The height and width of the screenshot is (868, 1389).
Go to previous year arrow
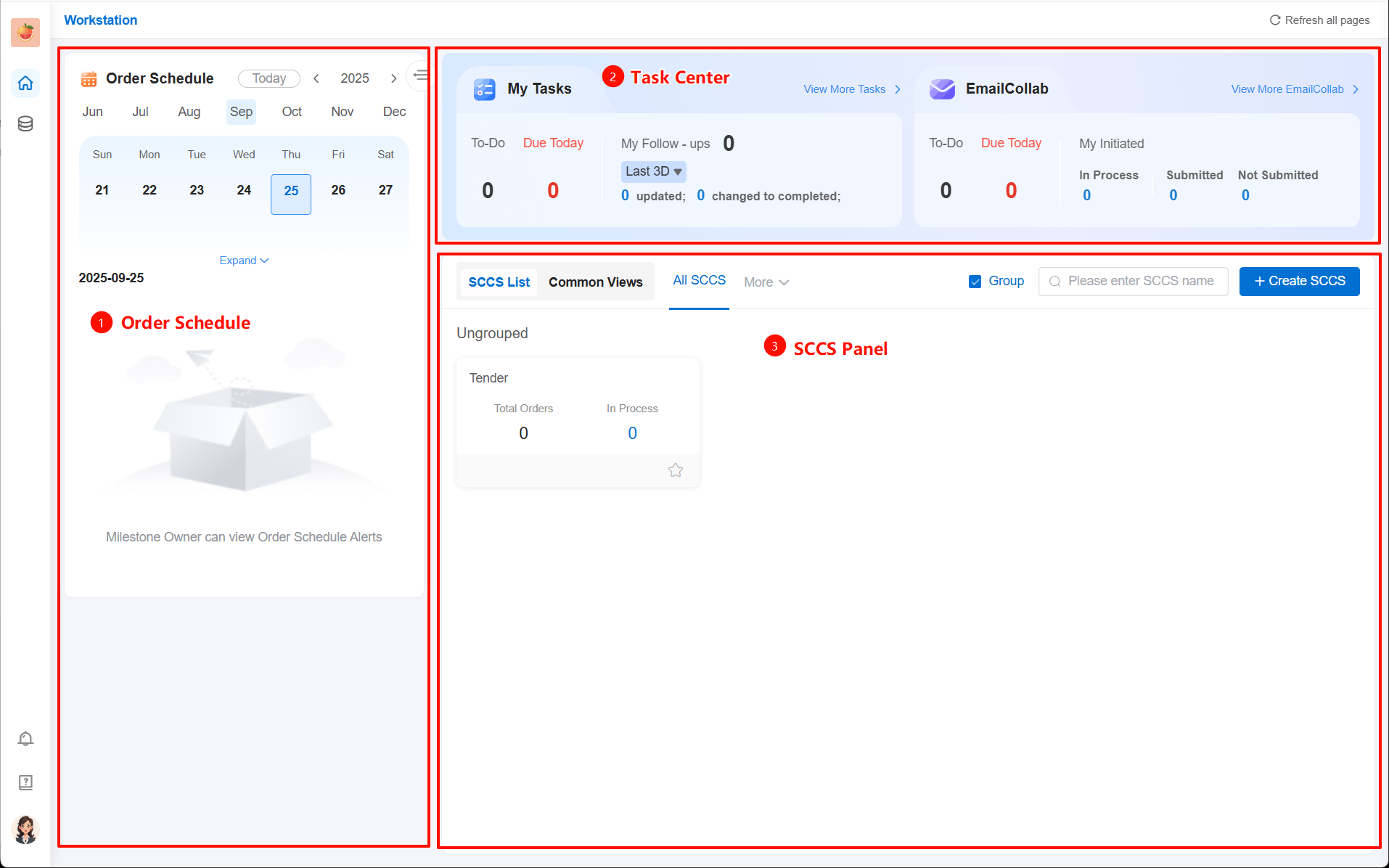(316, 78)
